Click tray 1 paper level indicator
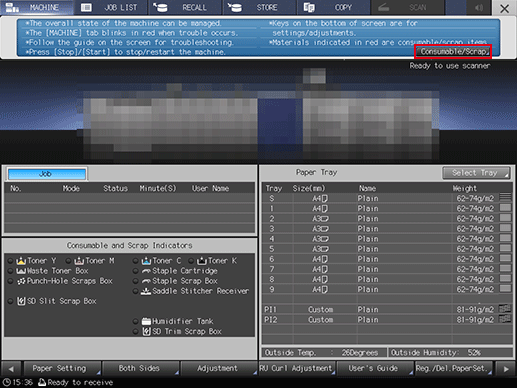 click(x=505, y=207)
